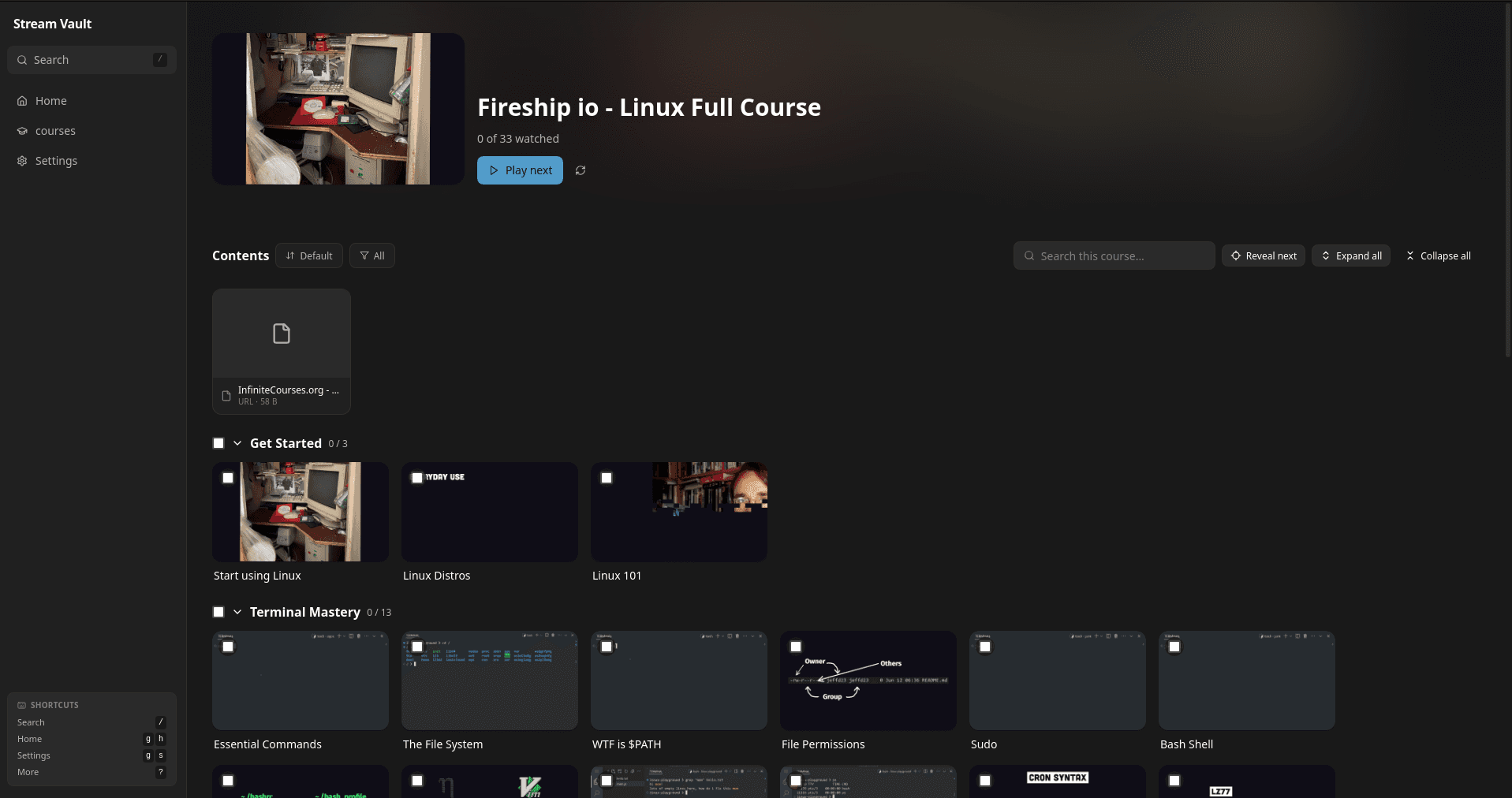Open the File Permissions thumbnail
The height and width of the screenshot is (798, 1512).
pyautogui.click(x=868, y=681)
